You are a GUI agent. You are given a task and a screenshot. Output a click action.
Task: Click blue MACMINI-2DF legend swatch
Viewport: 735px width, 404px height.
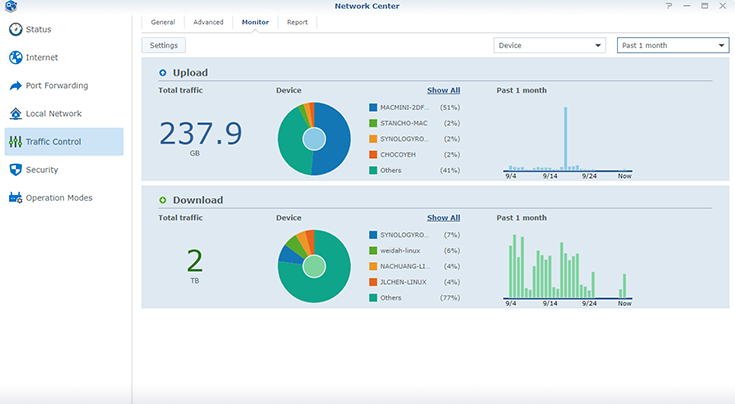coord(373,107)
